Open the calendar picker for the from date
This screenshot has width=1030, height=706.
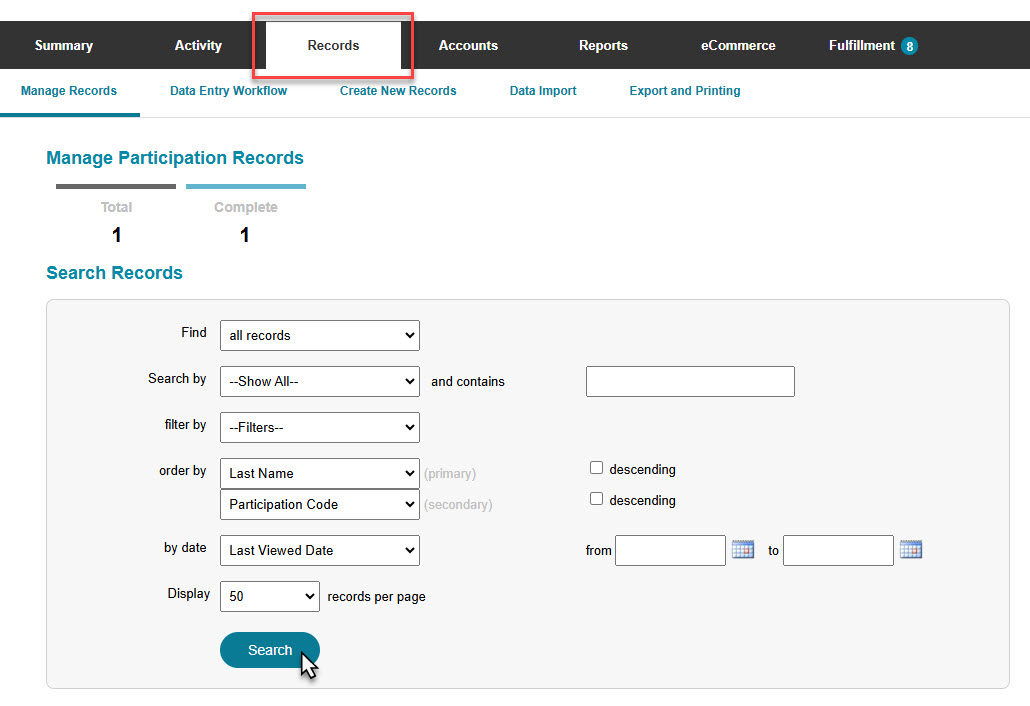click(x=743, y=550)
